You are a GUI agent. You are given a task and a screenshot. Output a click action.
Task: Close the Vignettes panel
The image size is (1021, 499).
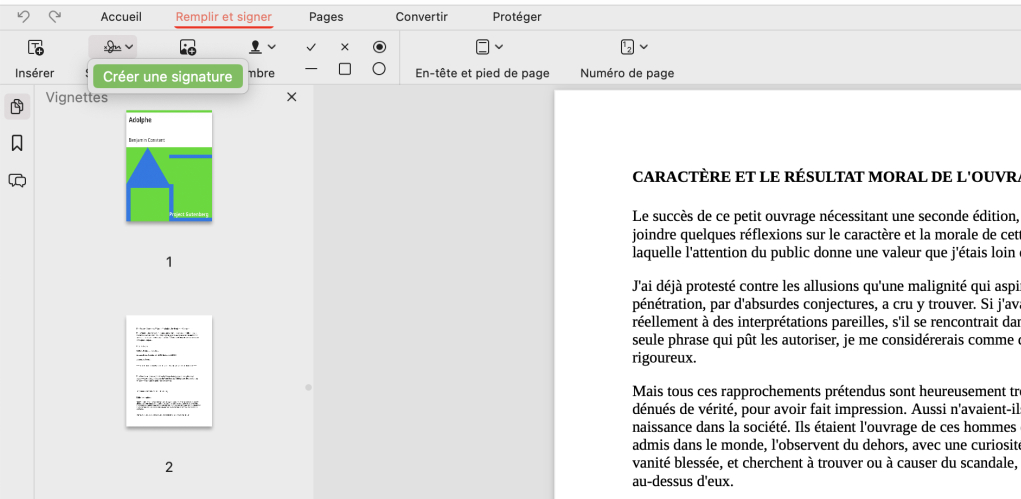292,97
